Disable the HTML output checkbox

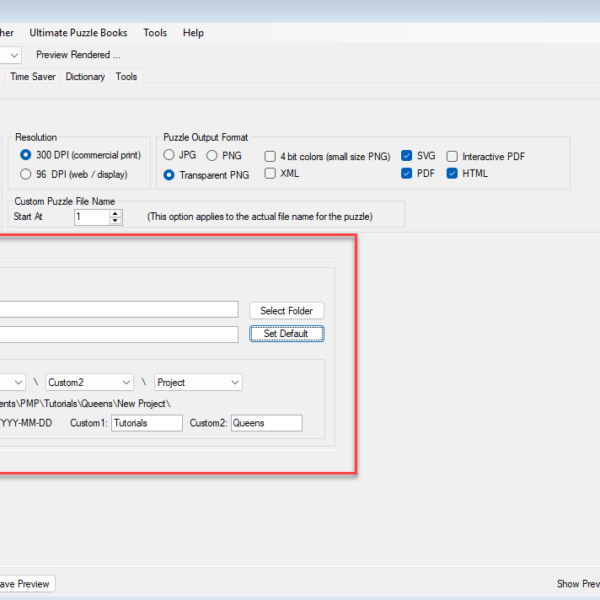click(x=452, y=174)
